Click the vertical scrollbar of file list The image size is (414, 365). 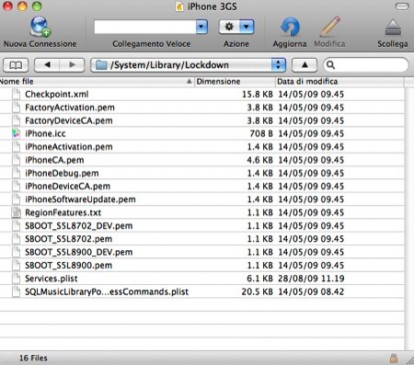(x=409, y=218)
